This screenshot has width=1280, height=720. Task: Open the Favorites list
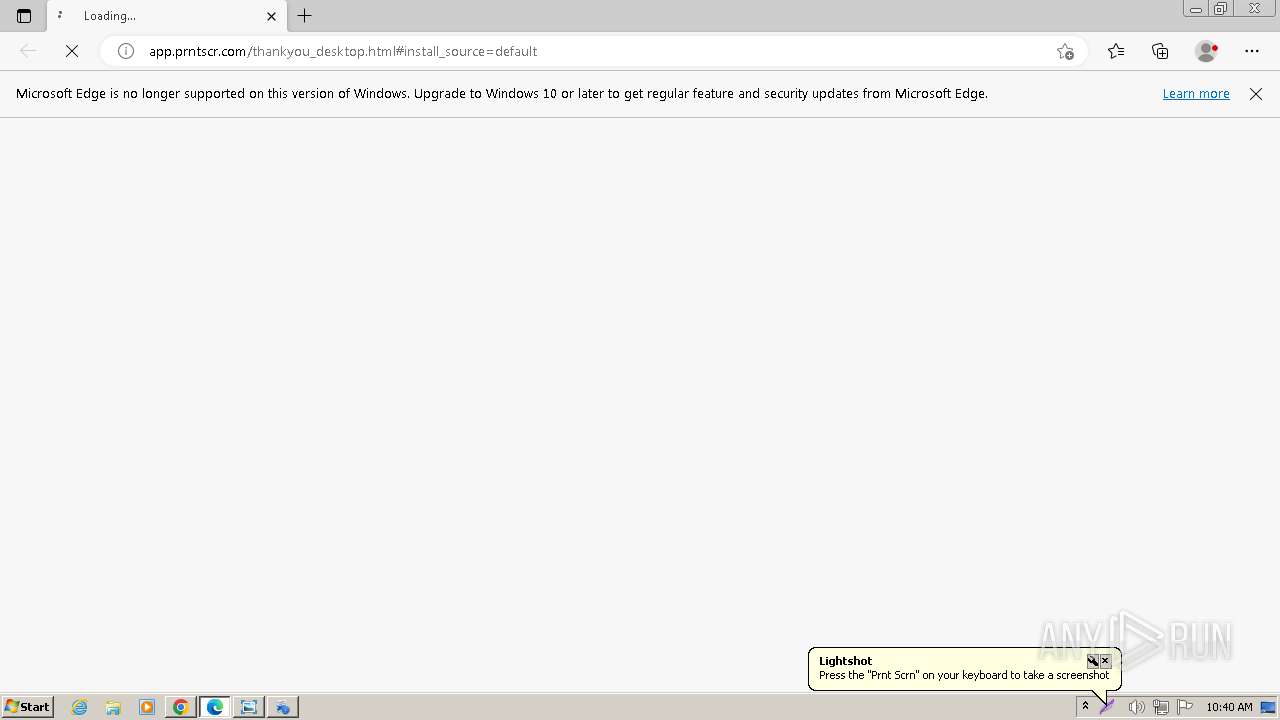click(1116, 51)
